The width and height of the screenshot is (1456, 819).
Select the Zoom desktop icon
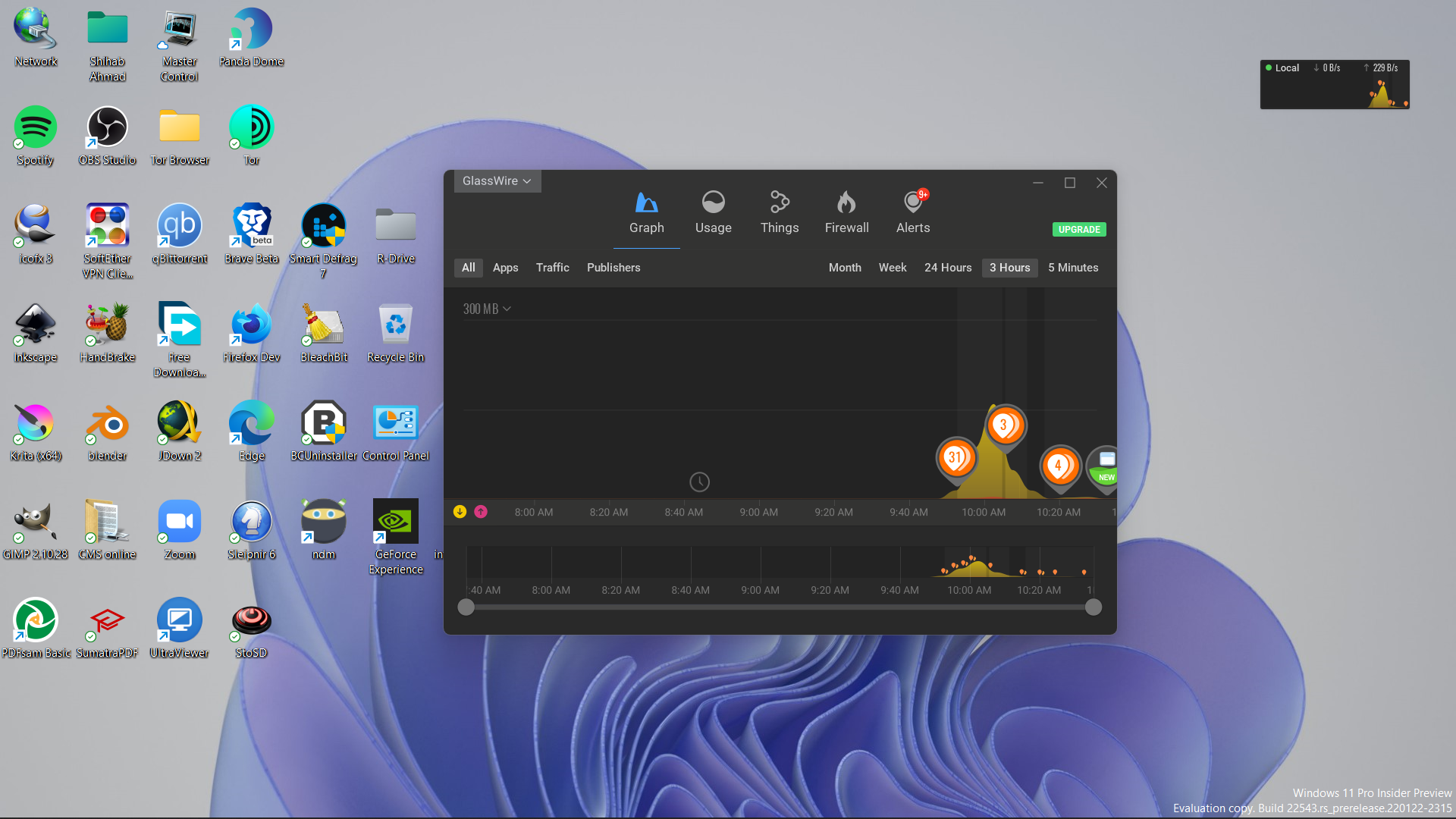[x=180, y=529]
